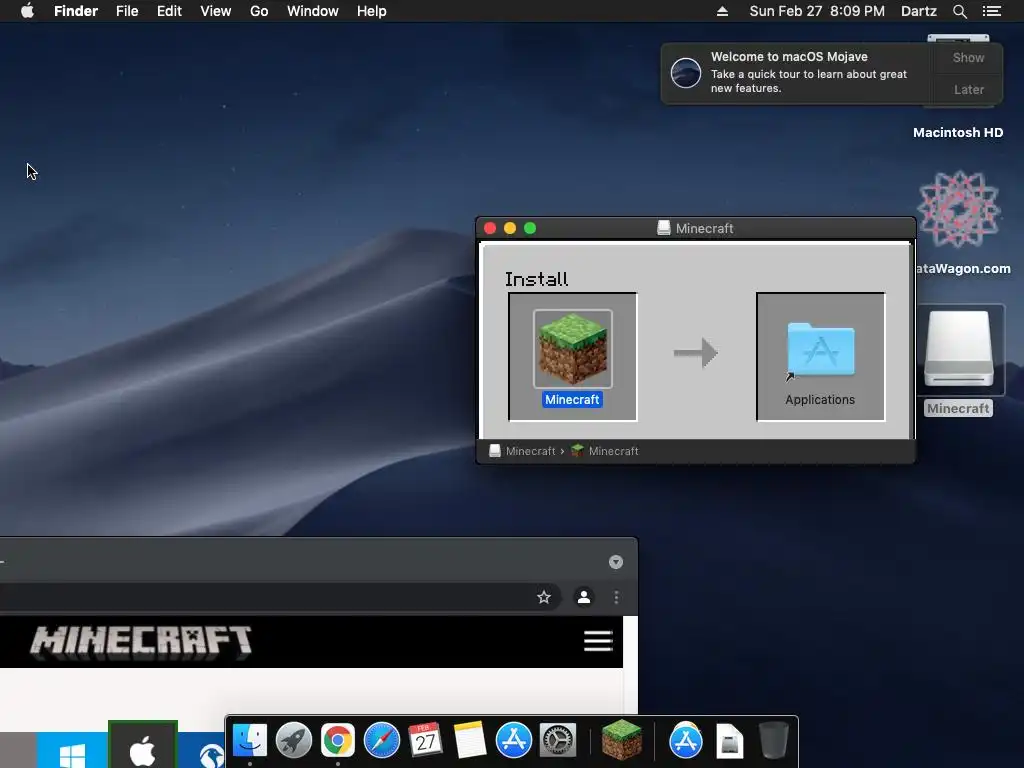Open Launchpad rocket icon in Dock

(294, 741)
